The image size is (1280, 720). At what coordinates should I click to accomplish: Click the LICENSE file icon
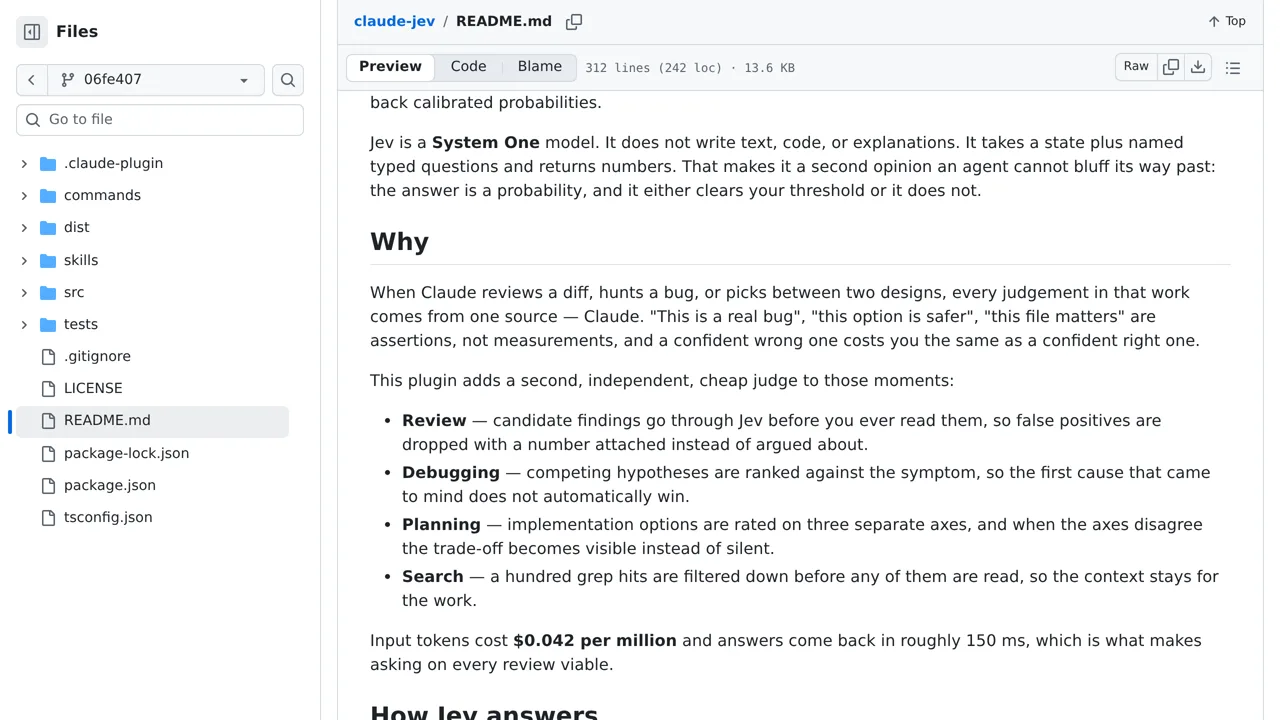(x=48, y=388)
